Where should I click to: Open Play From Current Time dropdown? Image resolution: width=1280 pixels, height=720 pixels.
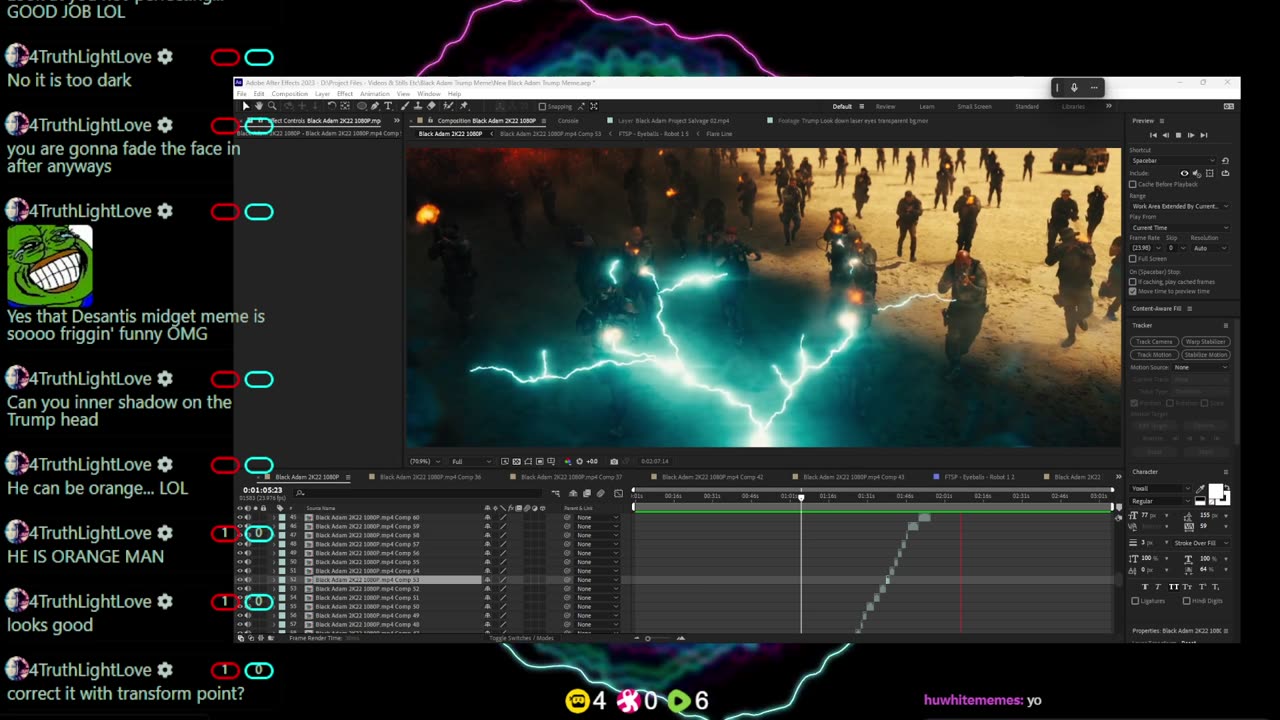[x=1180, y=228]
